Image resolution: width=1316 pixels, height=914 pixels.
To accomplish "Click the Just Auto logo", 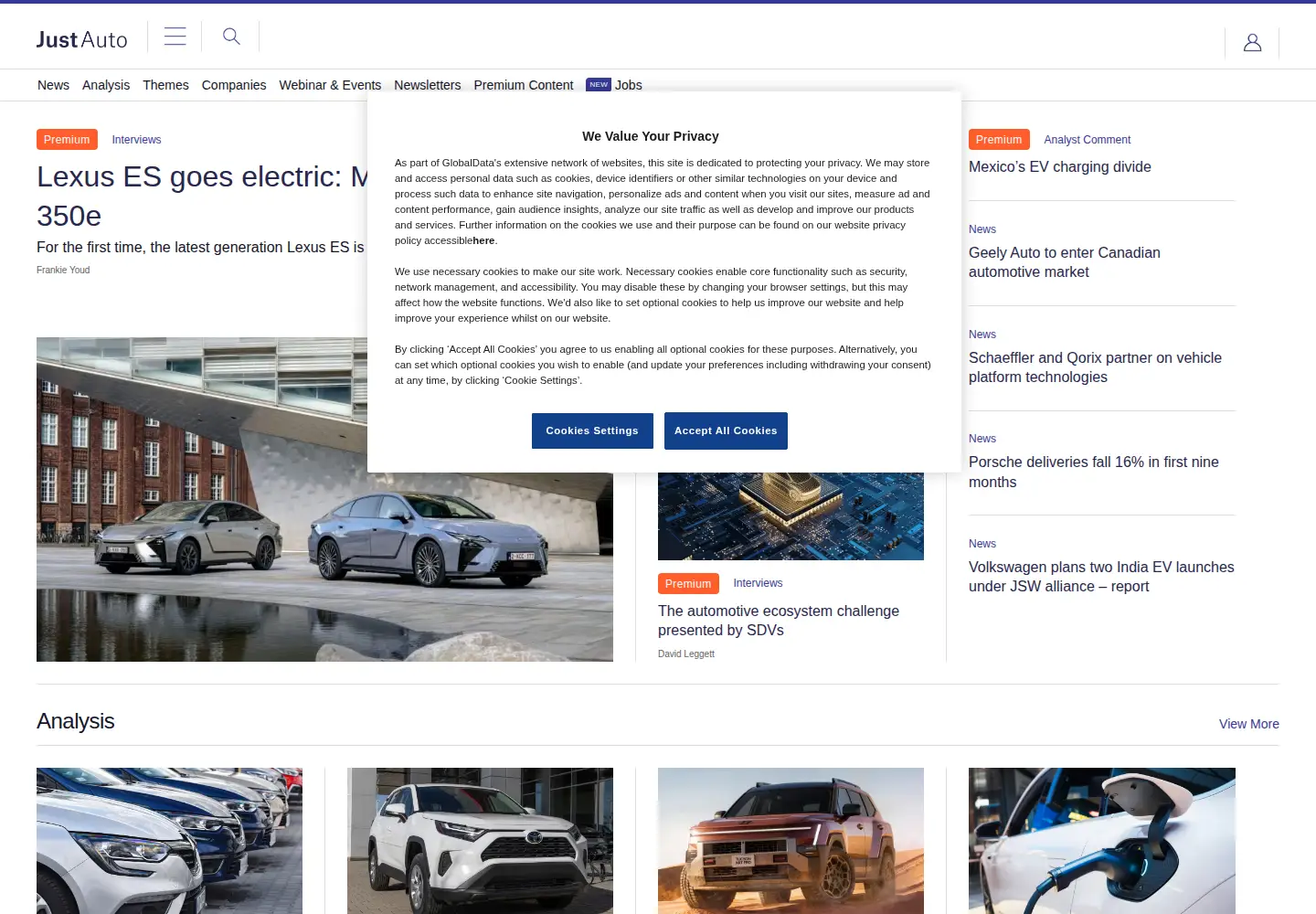I will coord(81,39).
